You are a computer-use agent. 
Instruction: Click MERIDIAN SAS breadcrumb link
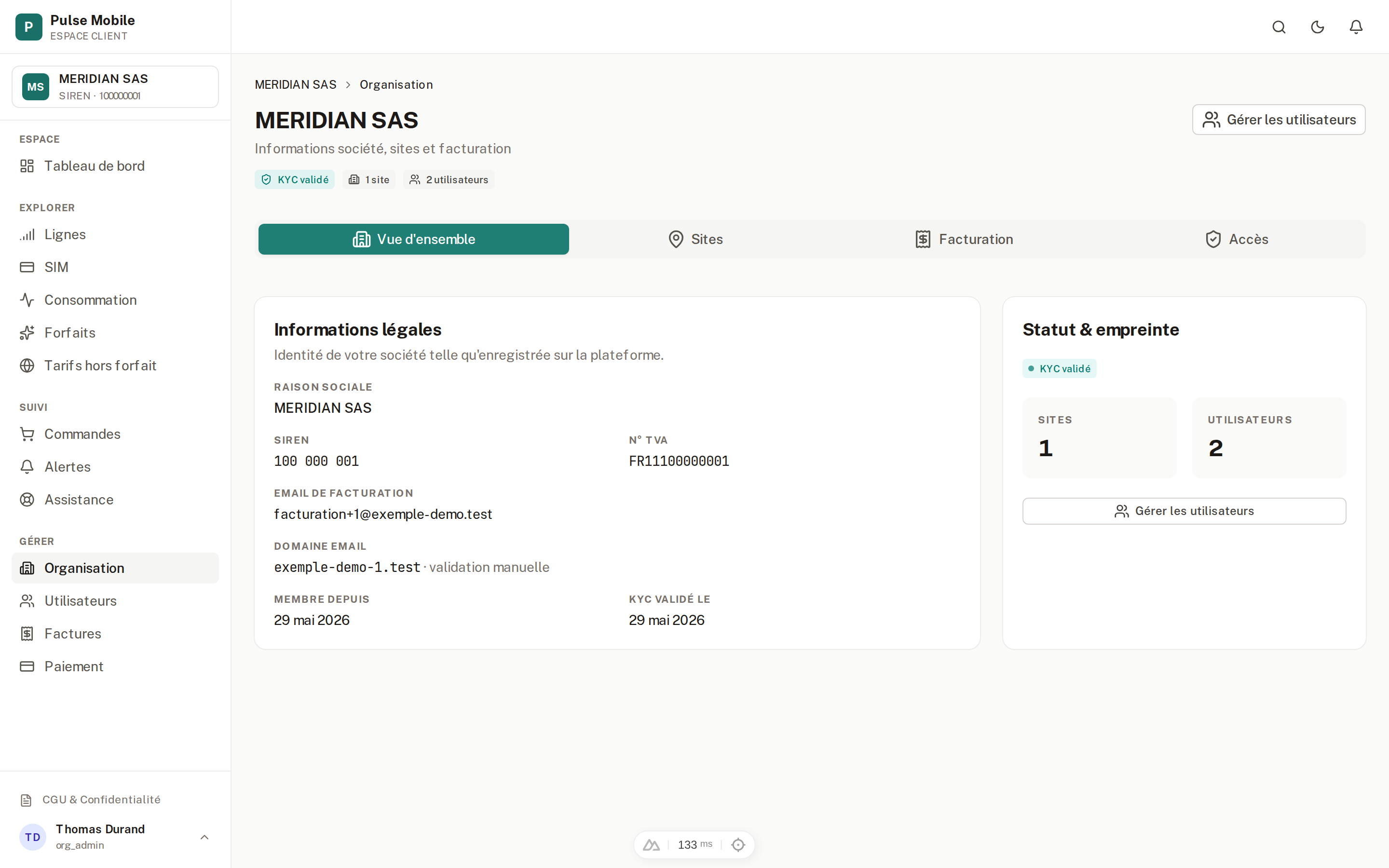click(x=296, y=84)
